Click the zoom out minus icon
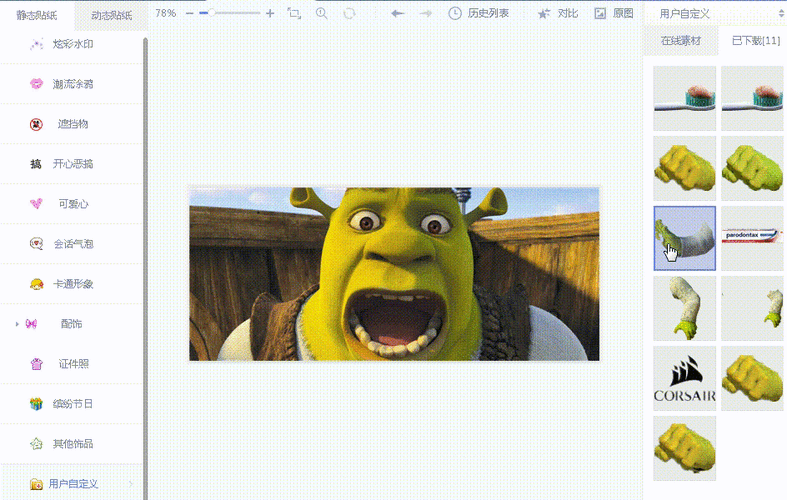This screenshot has width=787, height=500. coord(189,14)
